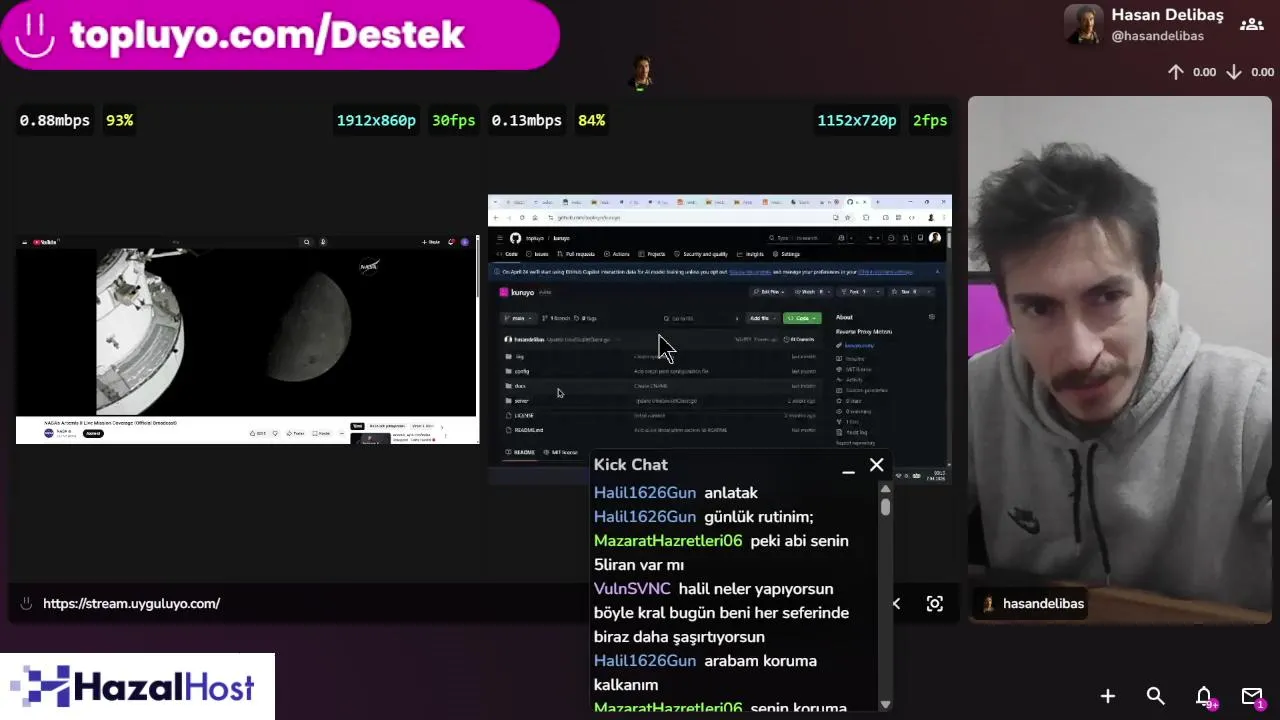Open GitHub Code tab
This screenshot has width=1280, height=720.
pyautogui.click(x=509, y=254)
